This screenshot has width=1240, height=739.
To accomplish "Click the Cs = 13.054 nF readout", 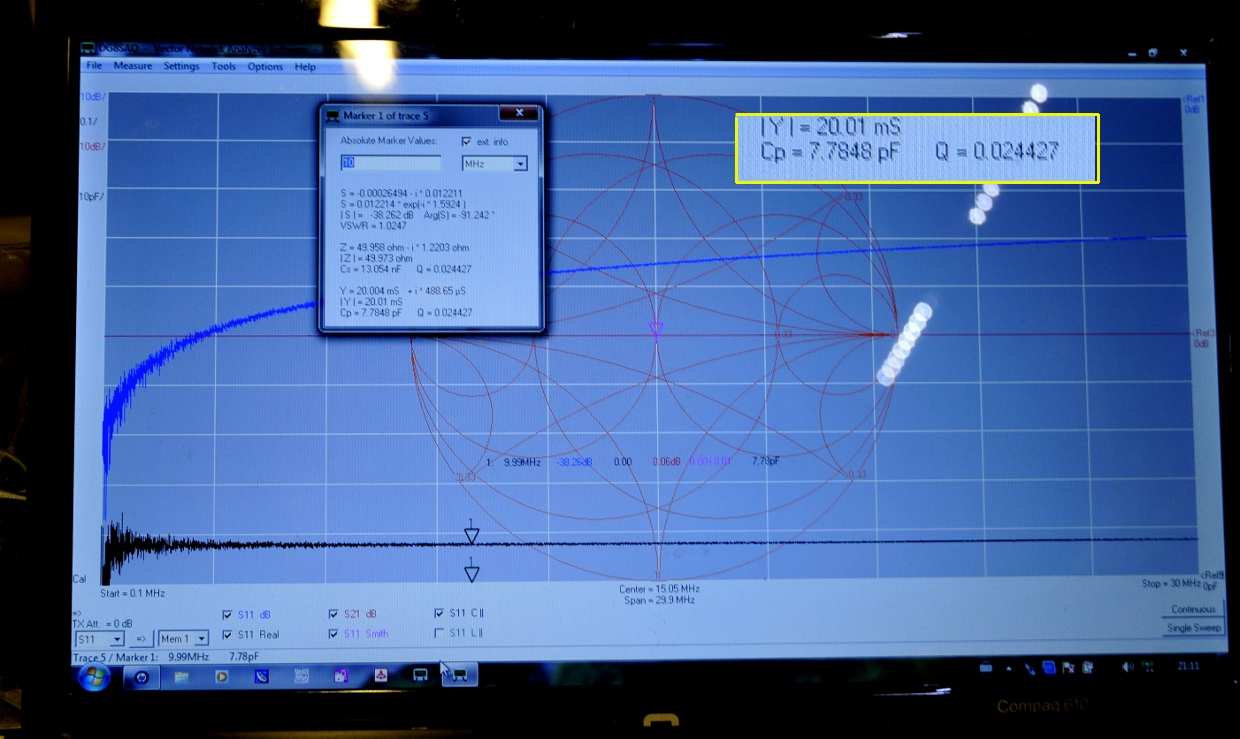I will click(371, 269).
